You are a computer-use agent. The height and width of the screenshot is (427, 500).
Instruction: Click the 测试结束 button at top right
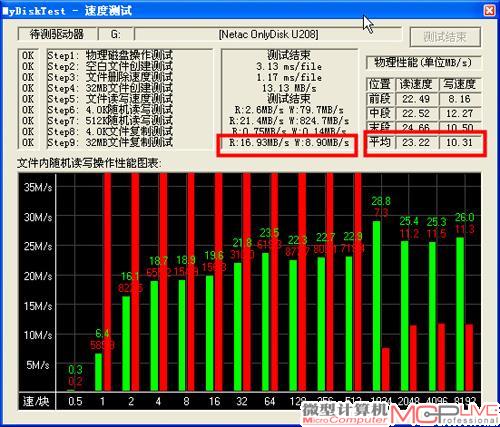pos(445,37)
